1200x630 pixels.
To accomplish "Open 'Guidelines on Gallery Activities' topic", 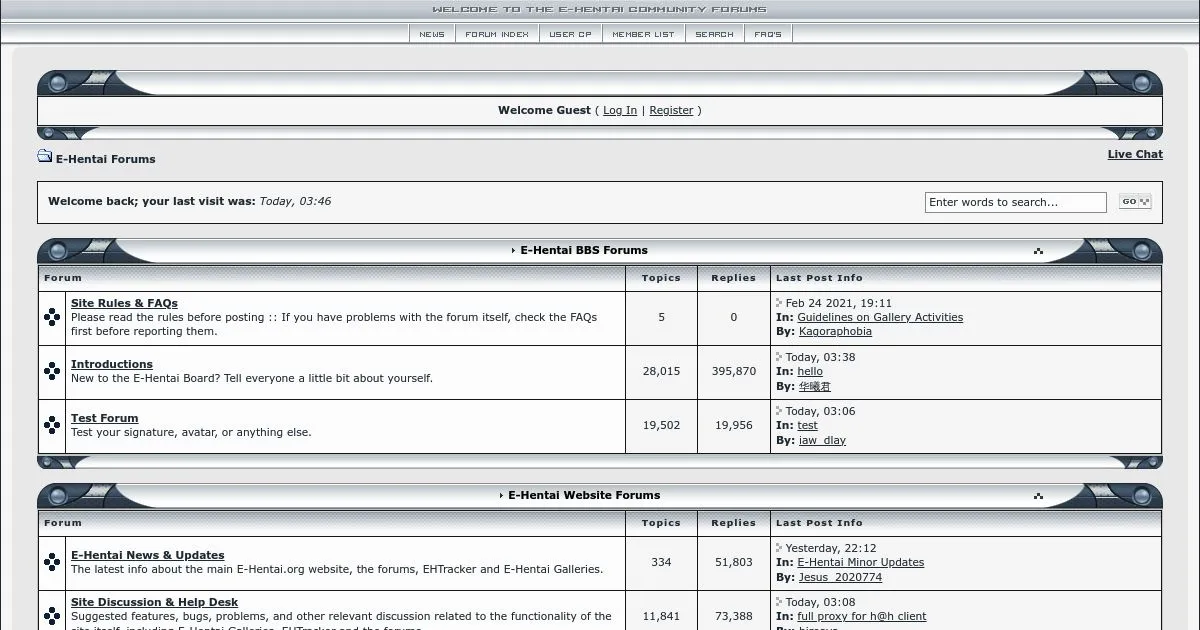I will 880,318.
